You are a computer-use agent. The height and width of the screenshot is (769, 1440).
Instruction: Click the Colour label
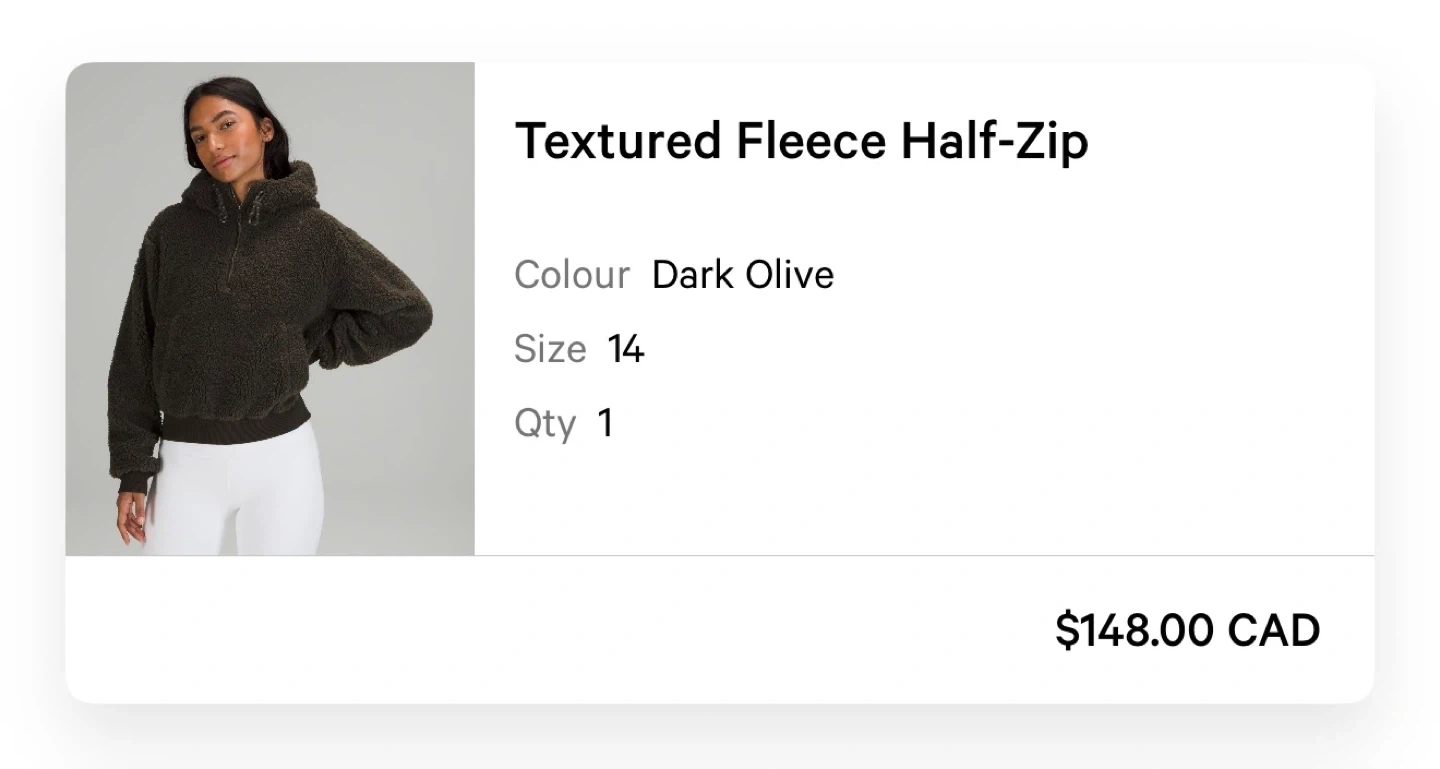(572, 275)
